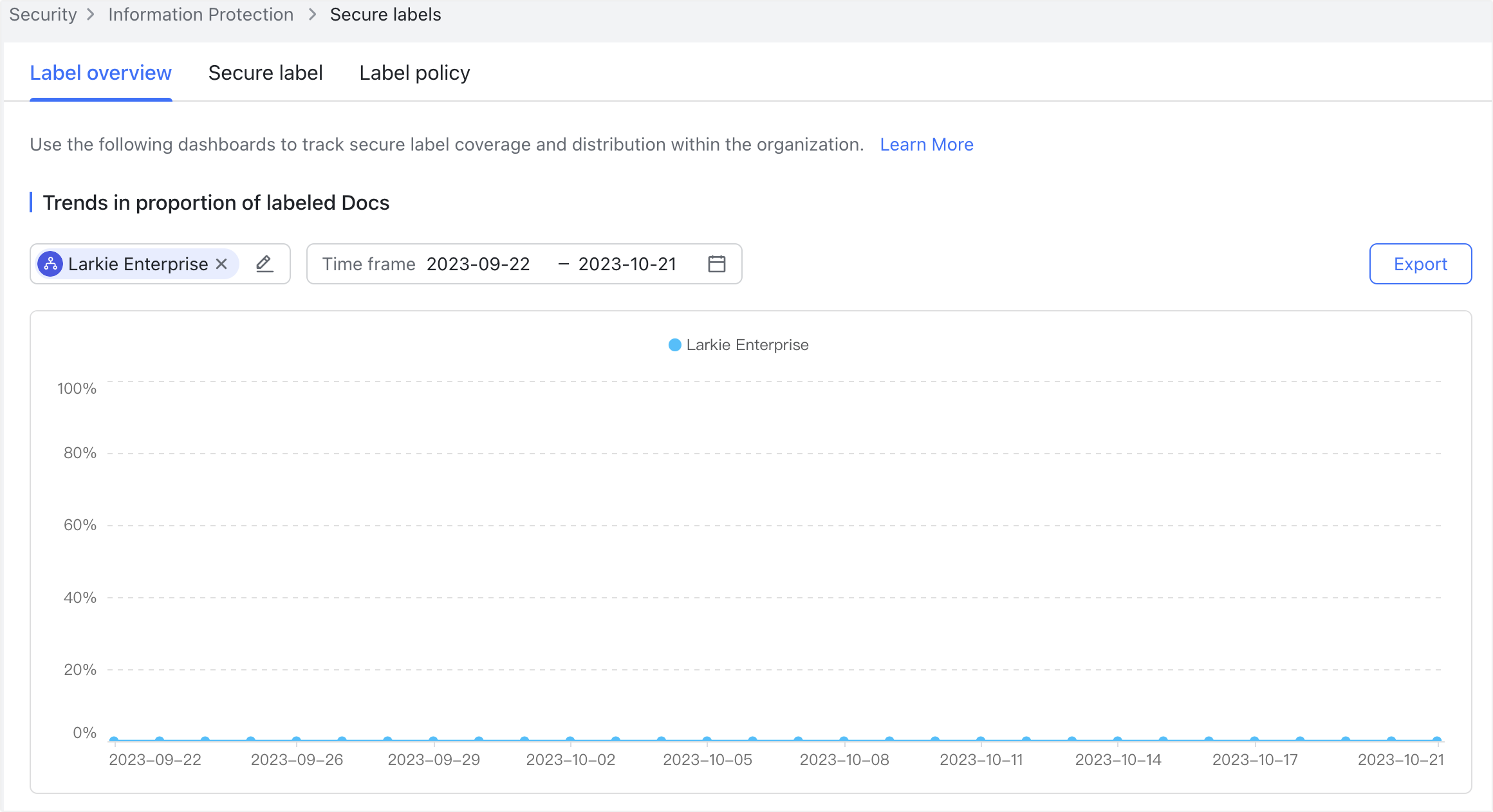Viewport: 1493px width, 812px height.
Task: Open the pencil icon to edit the filter
Action: [264, 264]
